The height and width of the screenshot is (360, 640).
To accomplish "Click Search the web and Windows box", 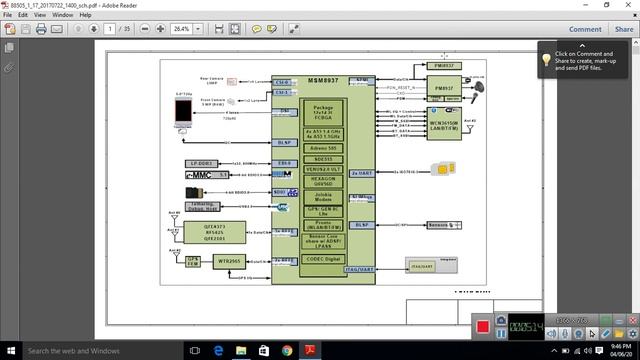I will (x=102, y=351).
